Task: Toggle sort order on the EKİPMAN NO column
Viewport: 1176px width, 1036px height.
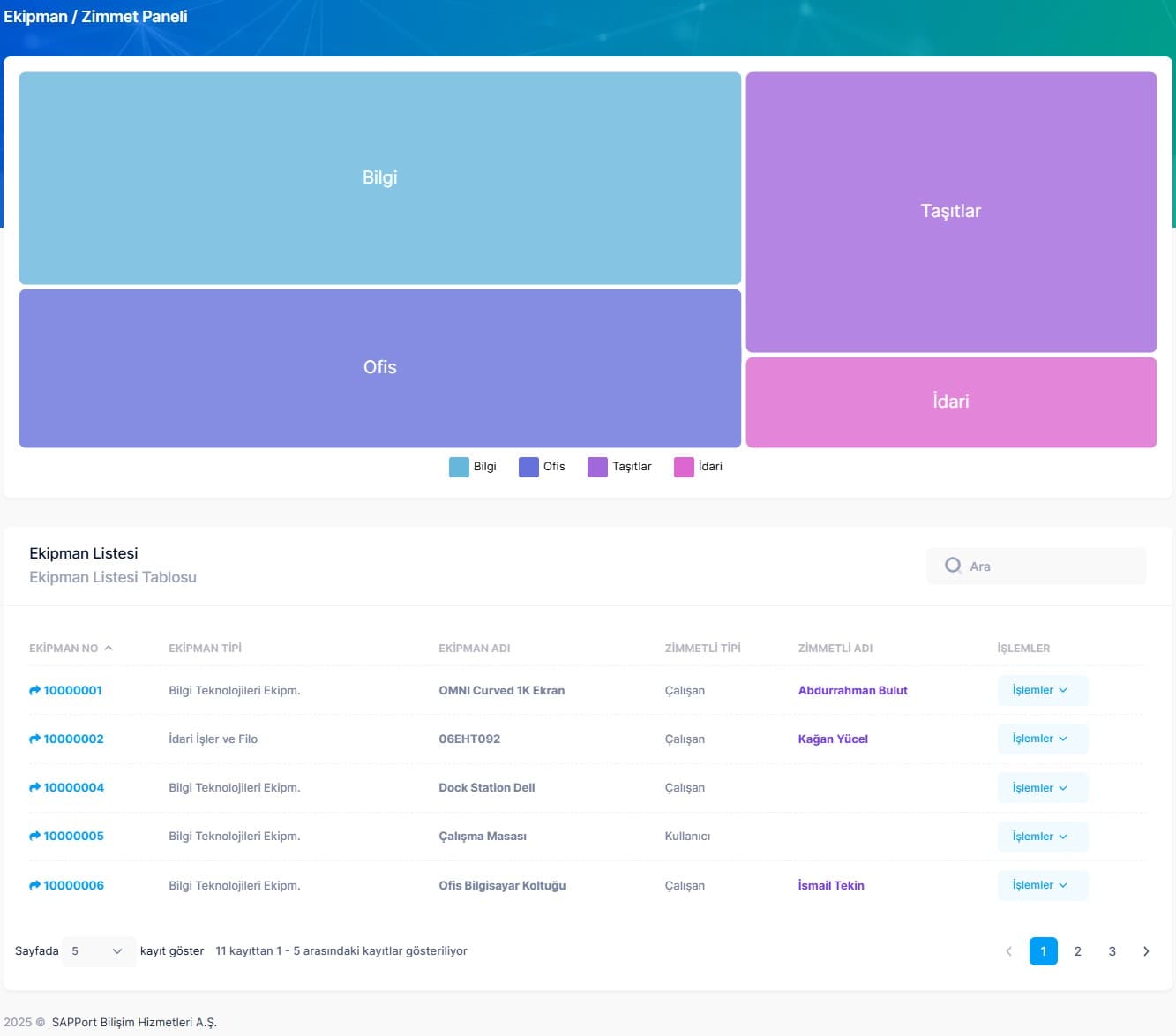Action: click(x=71, y=647)
